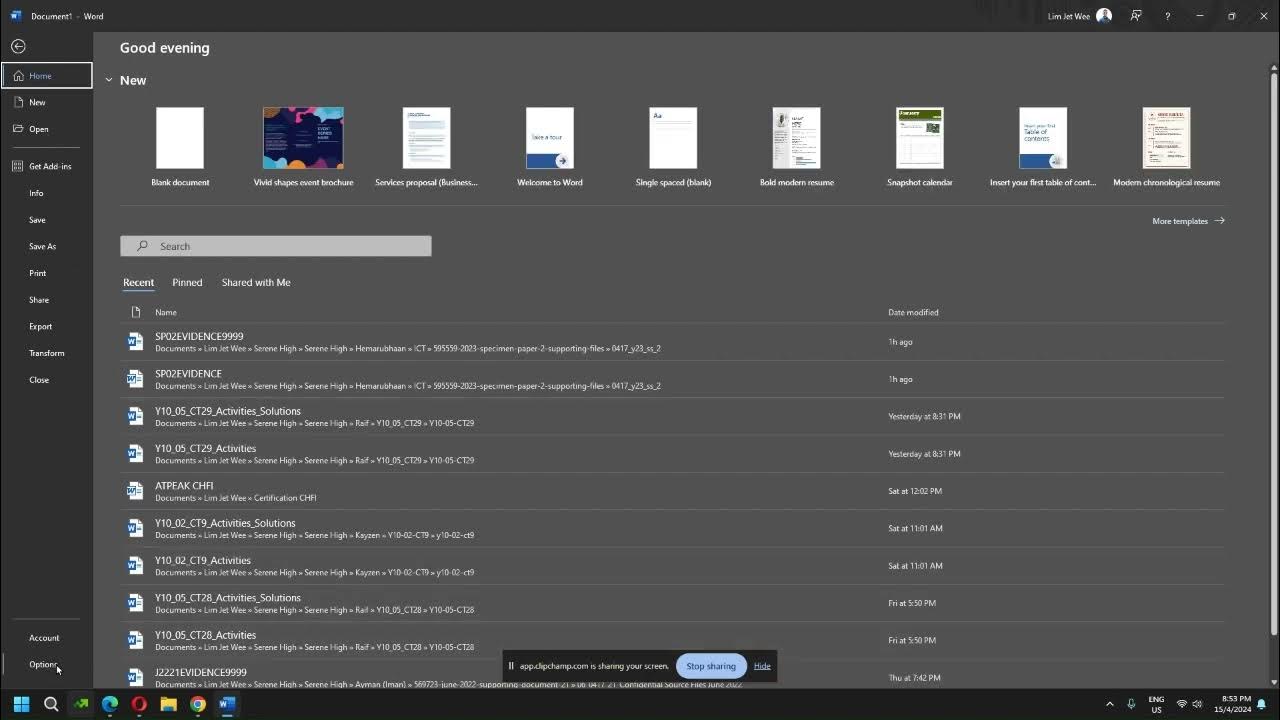Pick the Vivid shapes event brochure template
The image size is (1280, 720).
pos(303,147)
